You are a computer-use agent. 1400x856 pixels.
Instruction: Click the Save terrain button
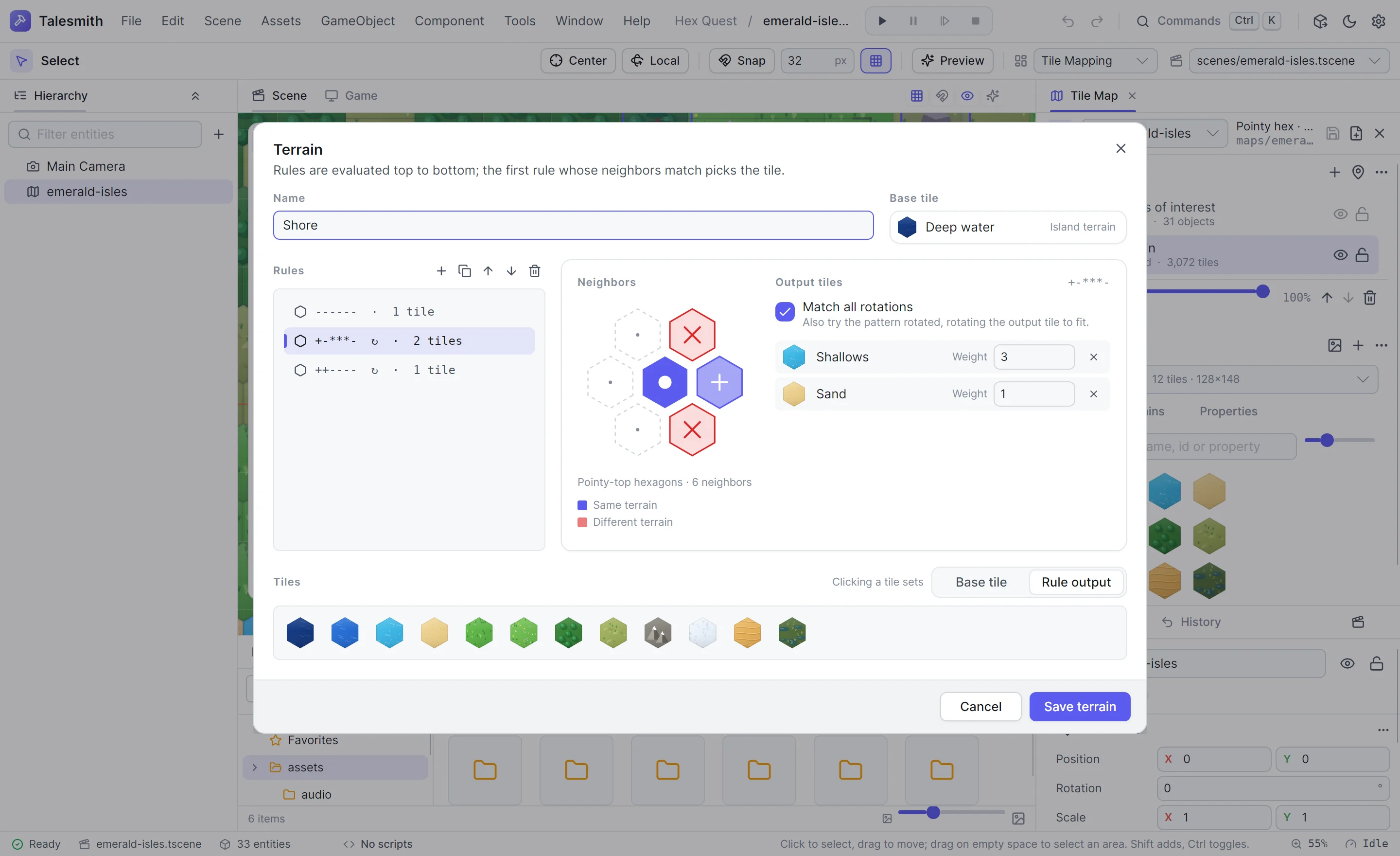click(x=1080, y=707)
